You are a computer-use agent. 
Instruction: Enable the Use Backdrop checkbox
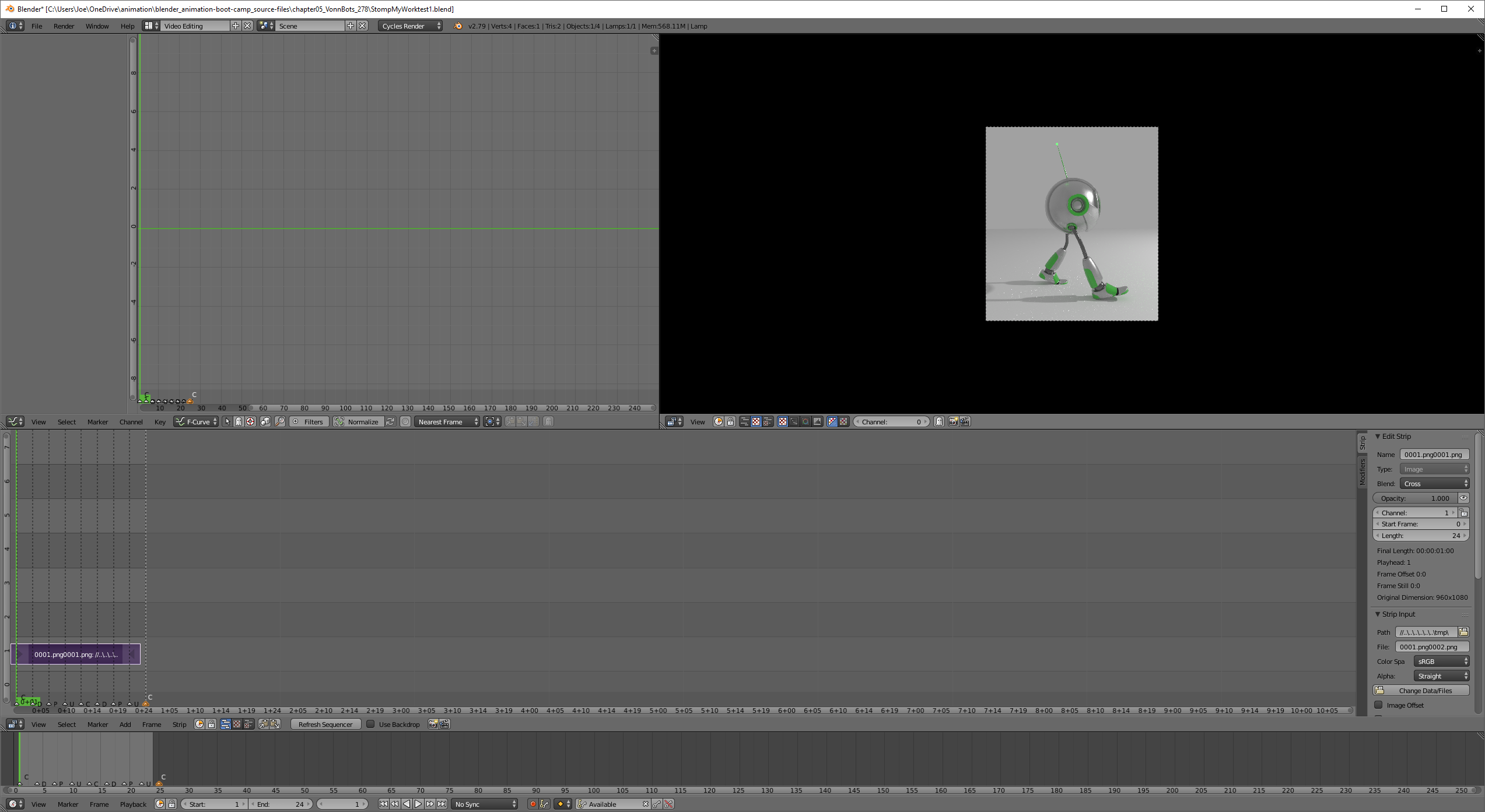tap(370, 724)
